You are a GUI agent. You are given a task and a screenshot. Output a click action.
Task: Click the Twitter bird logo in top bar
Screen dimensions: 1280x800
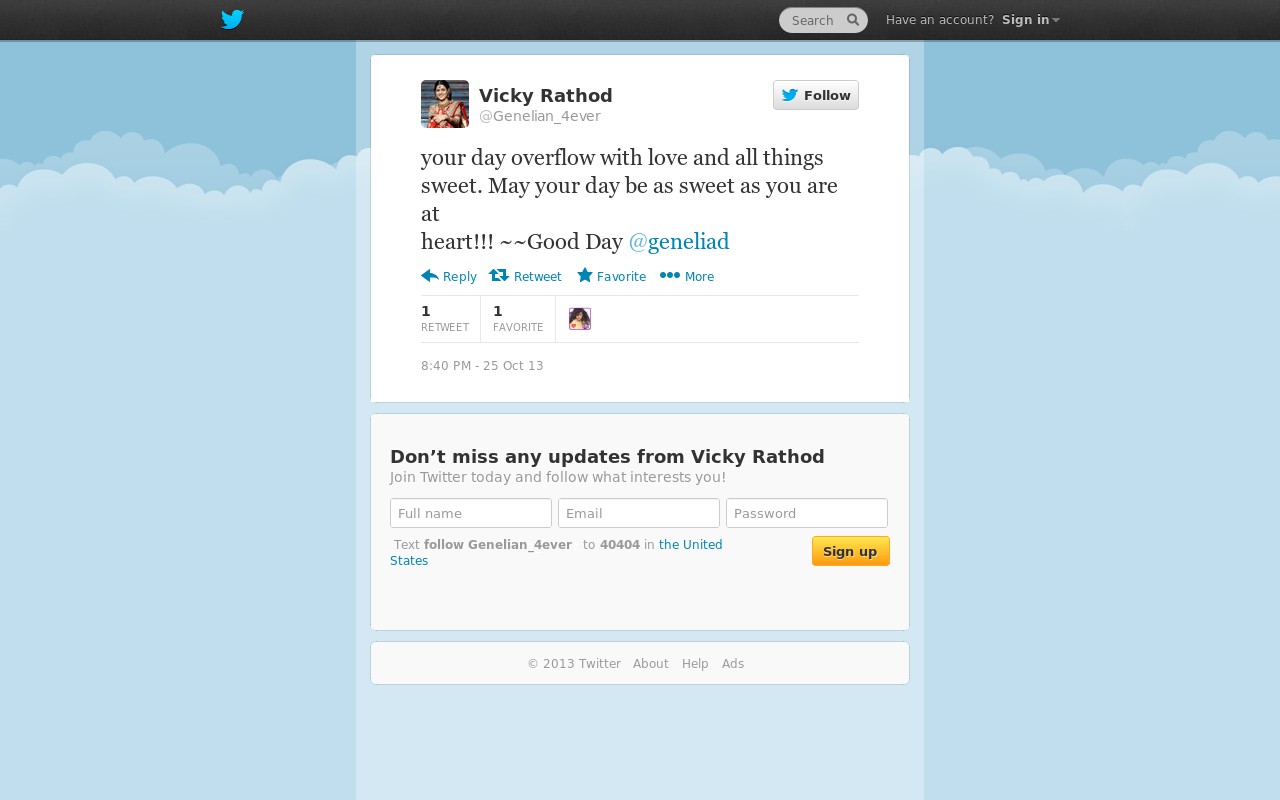pos(232,20)
